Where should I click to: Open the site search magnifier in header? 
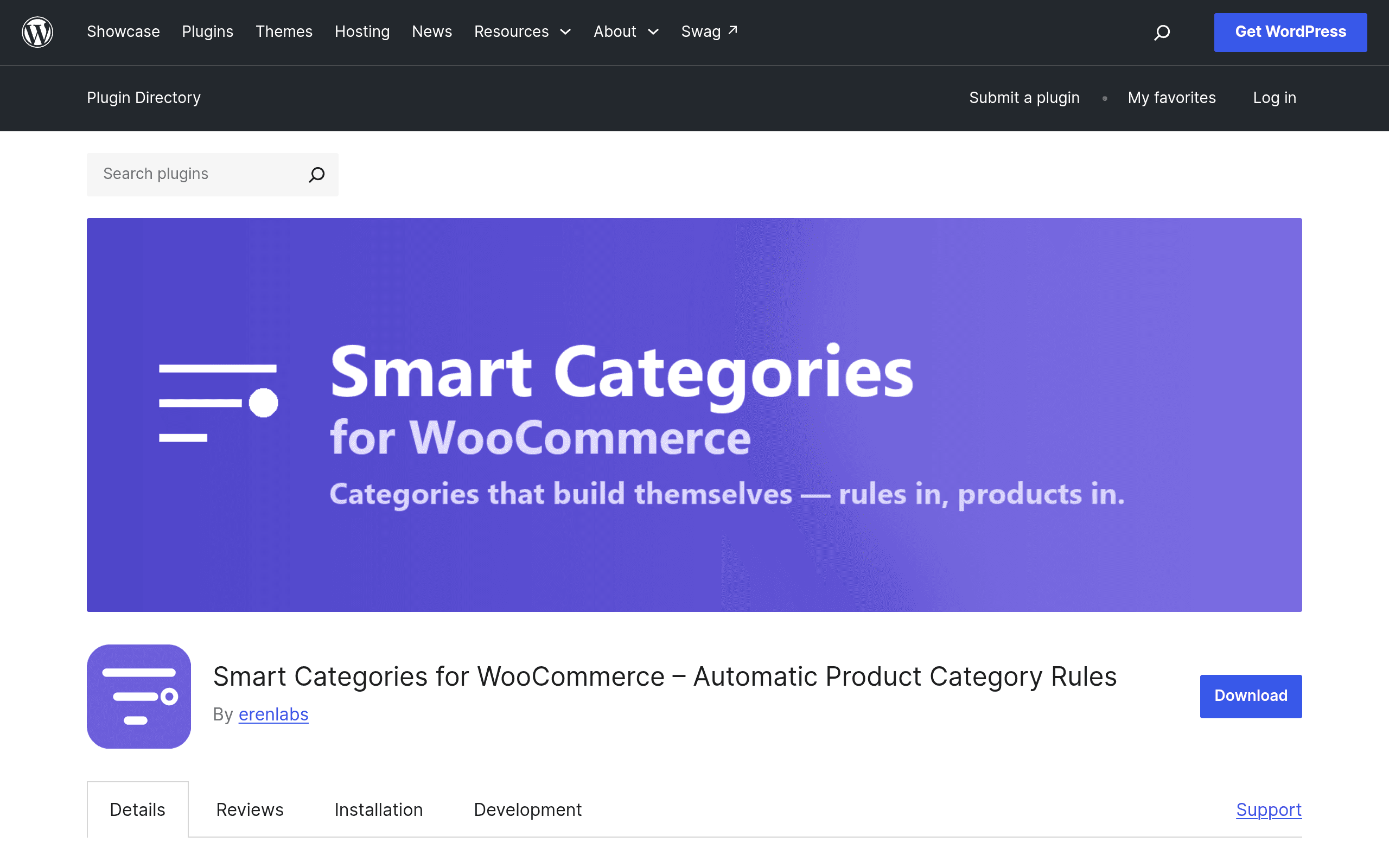(x=1162, y=32)
